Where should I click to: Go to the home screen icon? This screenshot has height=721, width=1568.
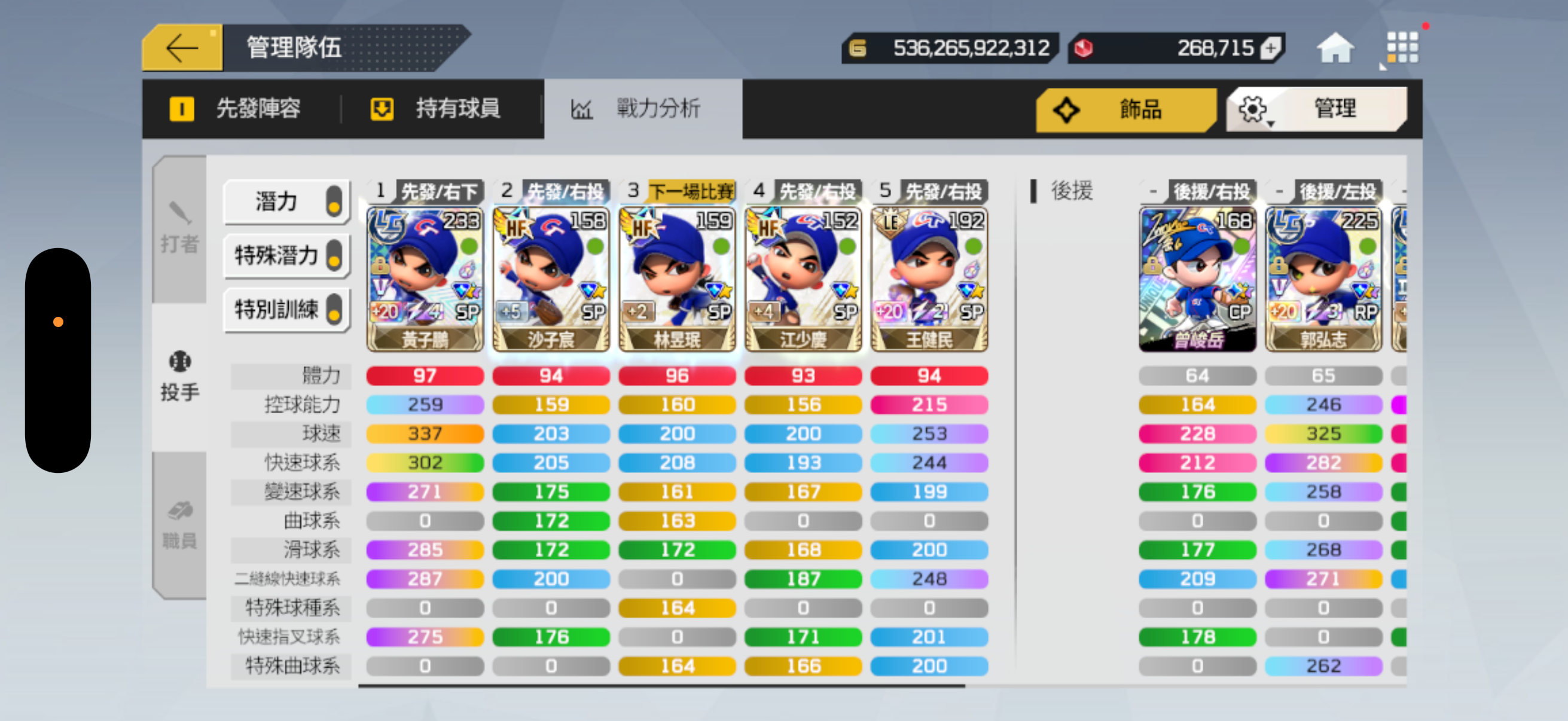[1335, 48]
